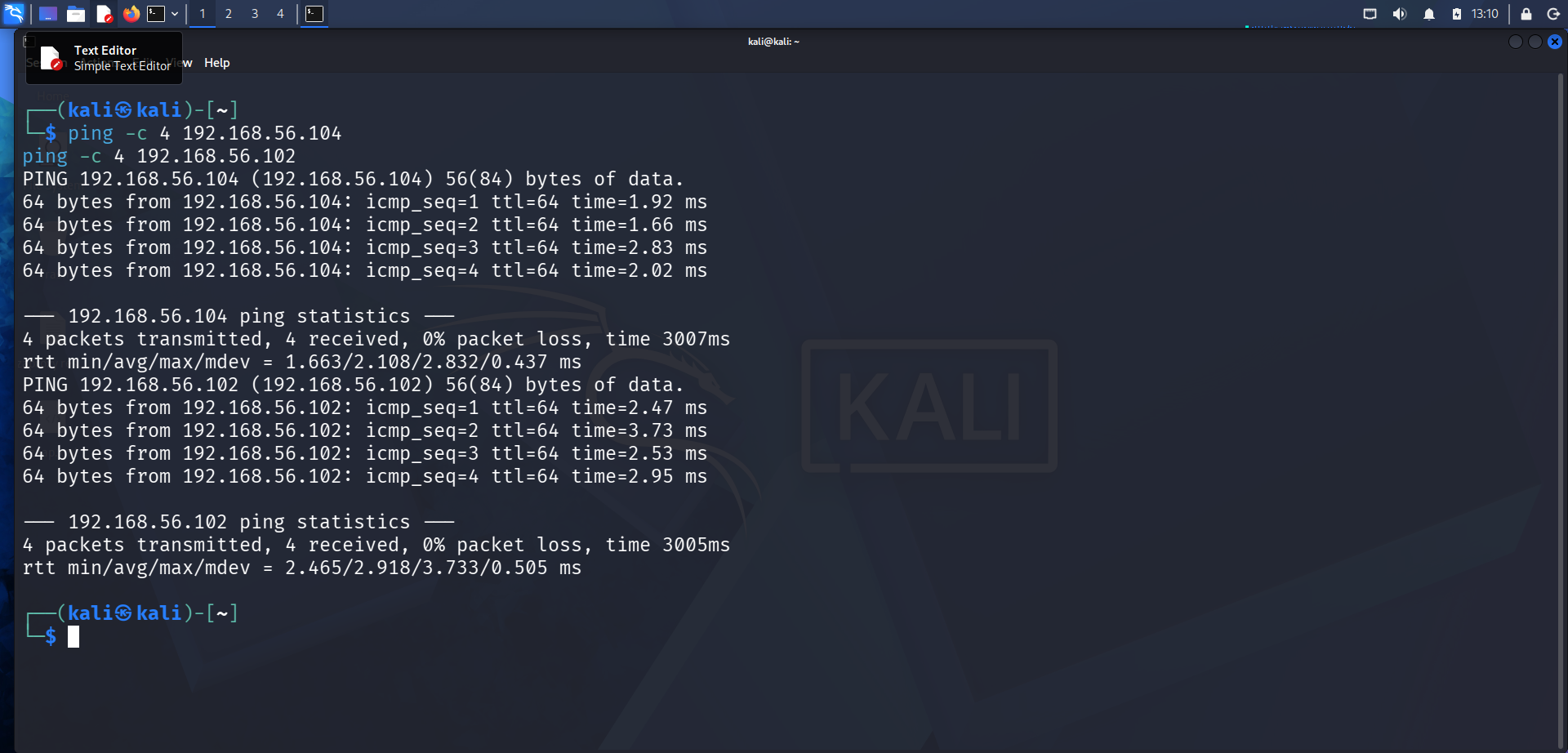Minimize the terminal window
Screen dimensions: 1568x753
click(1516, 42)
